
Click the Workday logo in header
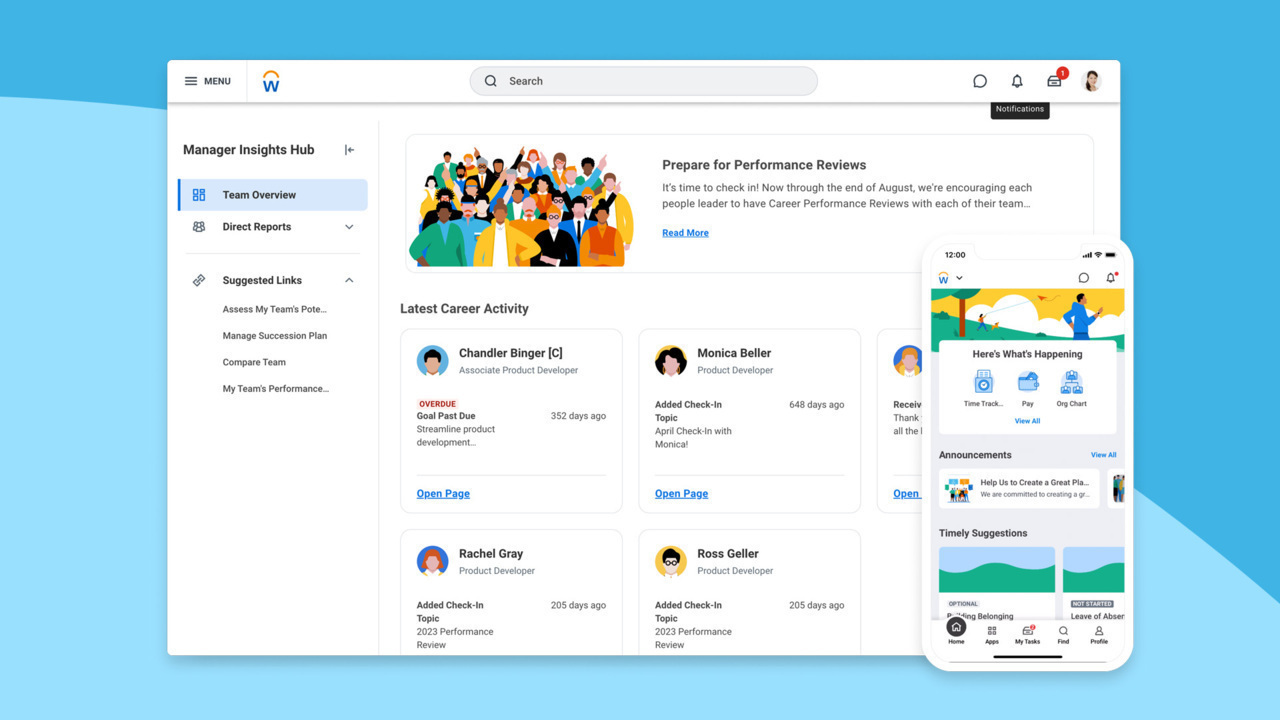[271, 82]
